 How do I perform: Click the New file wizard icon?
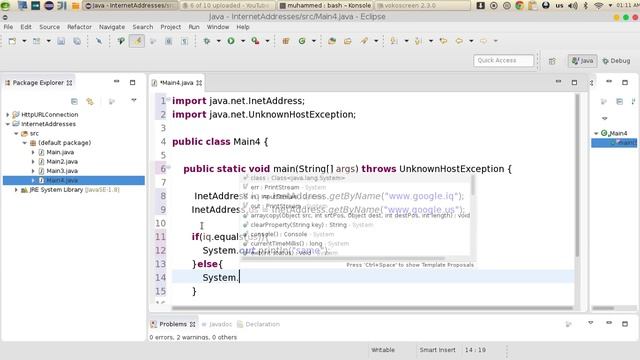click(x=12, y=41)
